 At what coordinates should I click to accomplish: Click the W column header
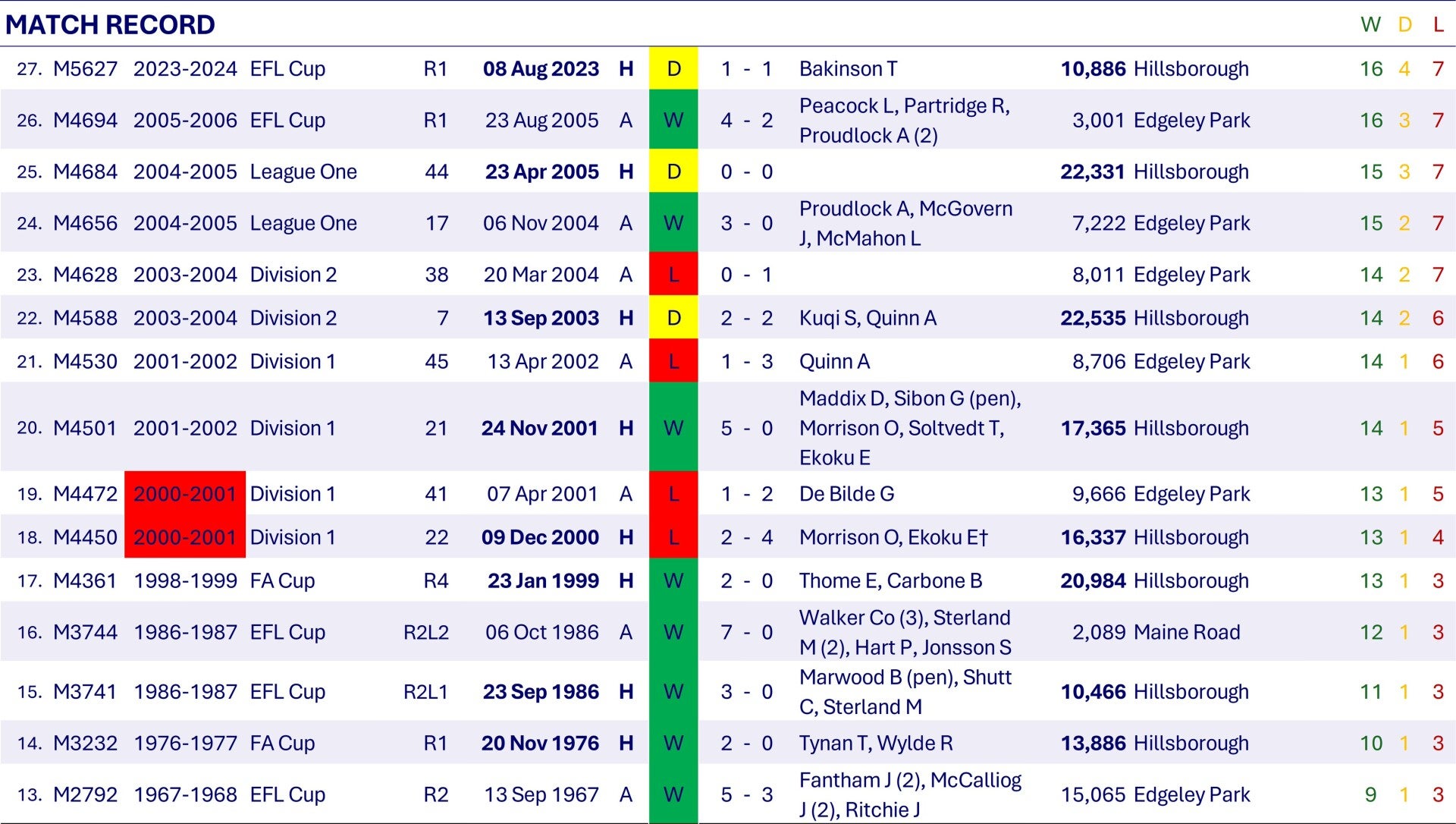1370,25
